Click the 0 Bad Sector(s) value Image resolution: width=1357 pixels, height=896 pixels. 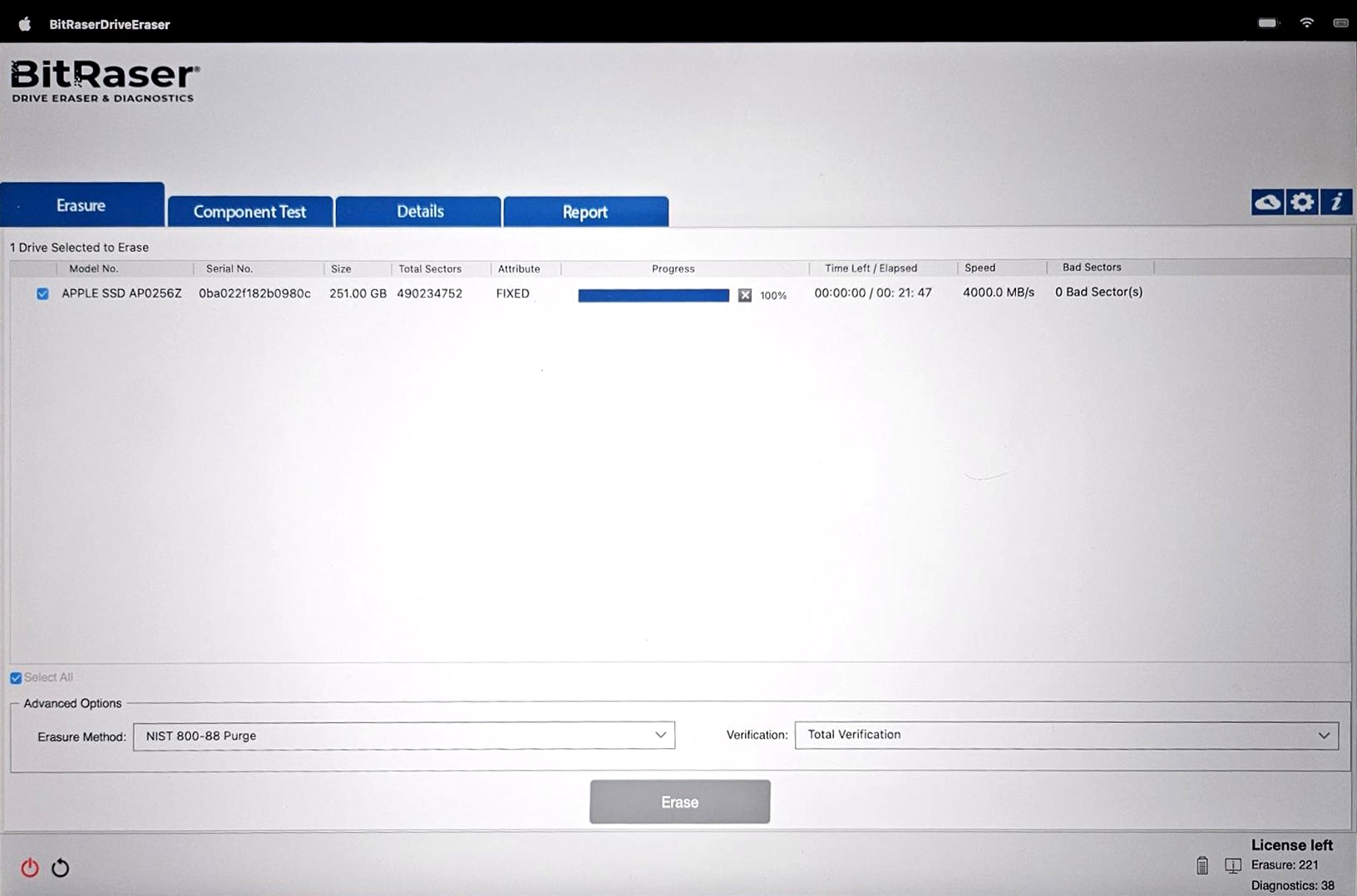point(1098,292)
